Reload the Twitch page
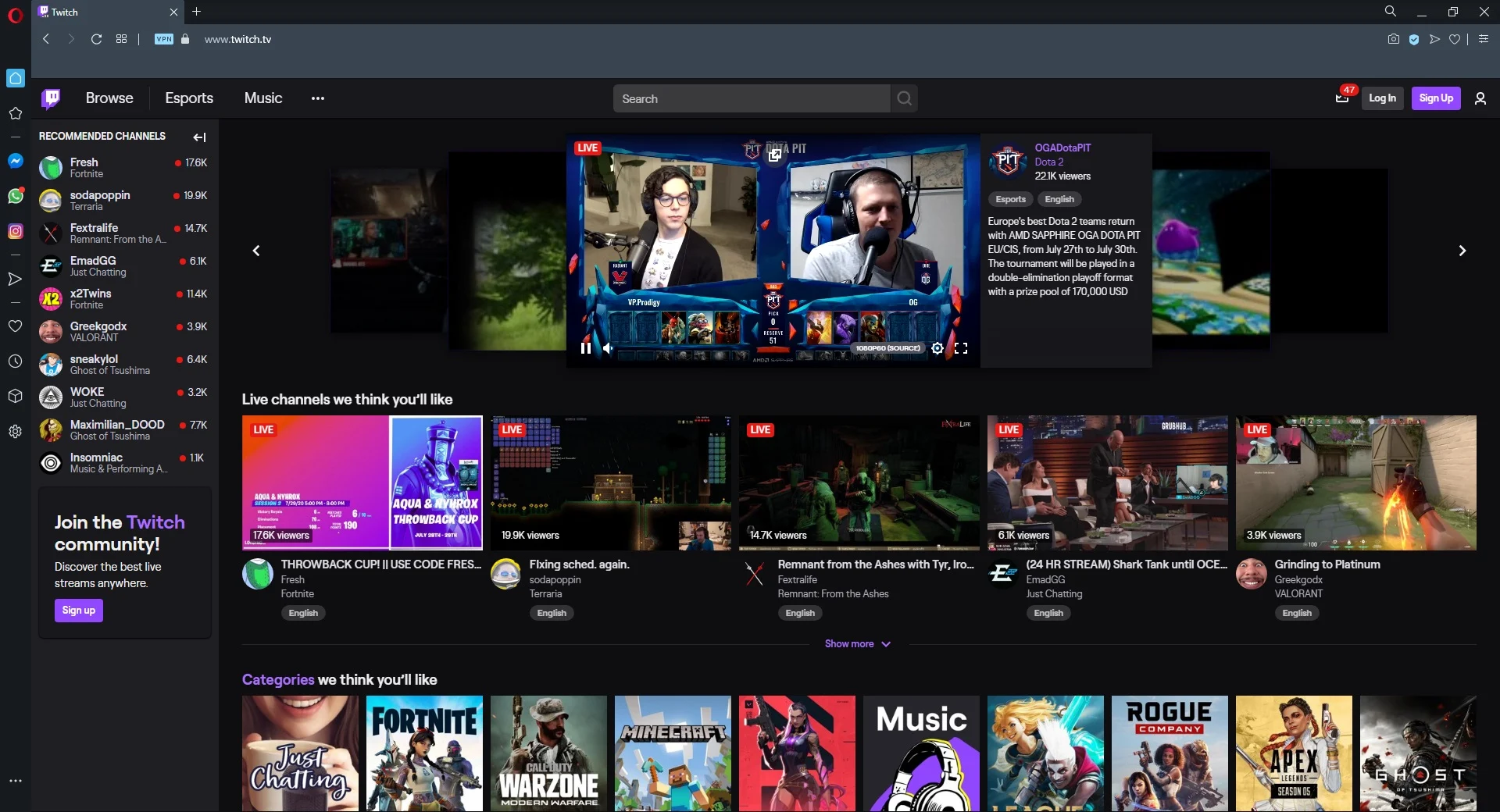Image resolution: width=1500 pixels, height=812 pixels. [x=96, y=39]
